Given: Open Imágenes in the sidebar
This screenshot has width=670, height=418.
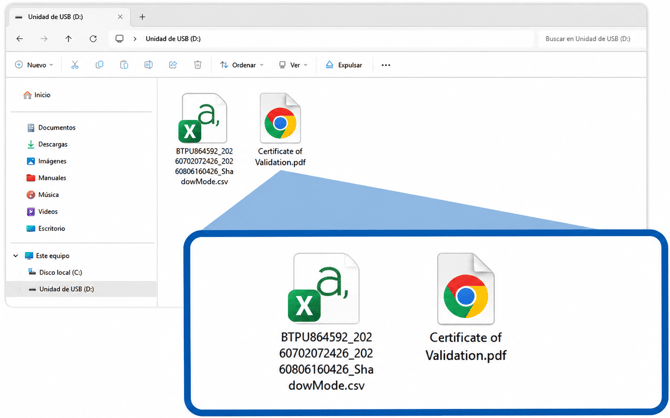Looking at the screenshot, I should (x=47, y=161).
